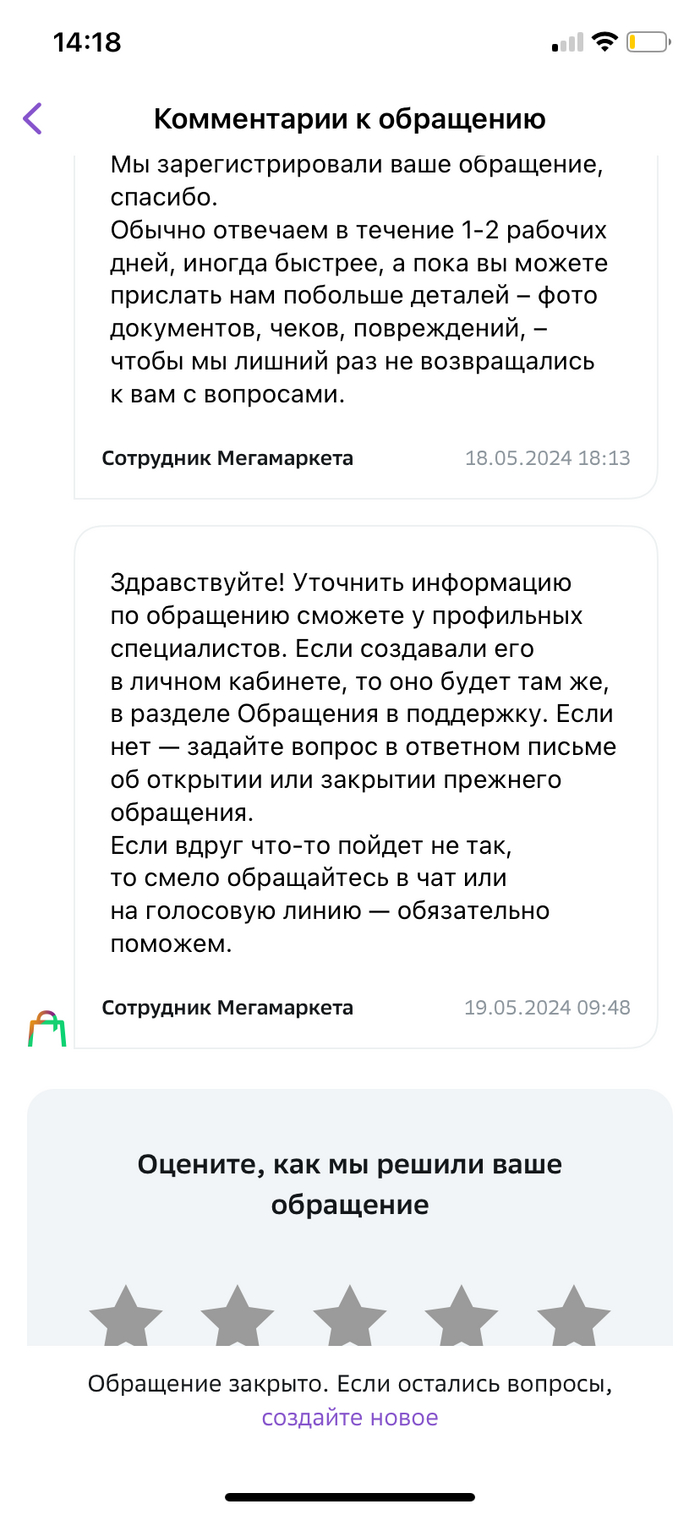Tap the "Оцените, как мы решили" heading
Image resolution: width=700 pixels, height=1515 pixels.
point(350,1184)
